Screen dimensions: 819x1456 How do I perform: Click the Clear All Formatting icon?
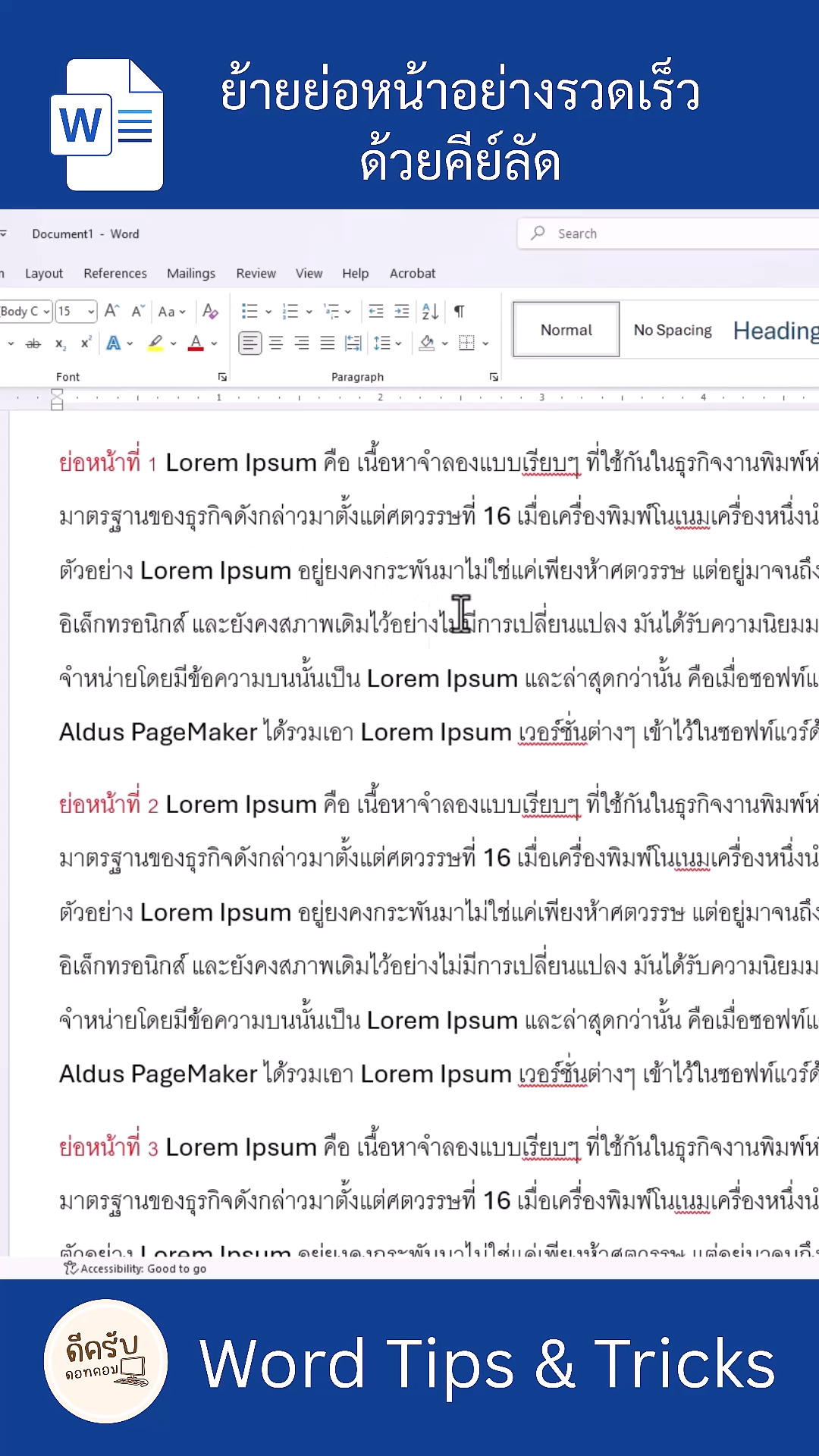(210, 311)
